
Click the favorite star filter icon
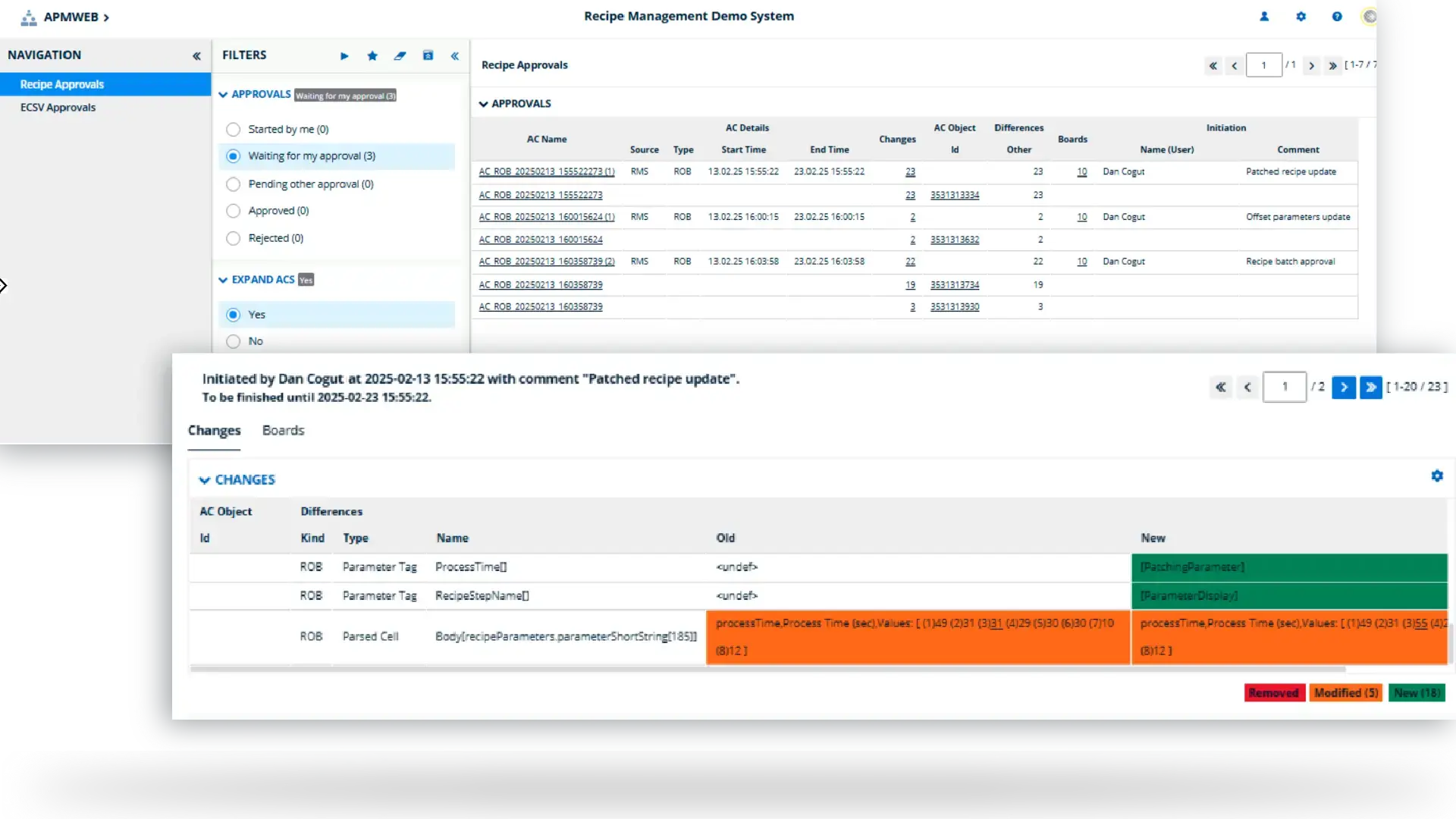point(372,55)
